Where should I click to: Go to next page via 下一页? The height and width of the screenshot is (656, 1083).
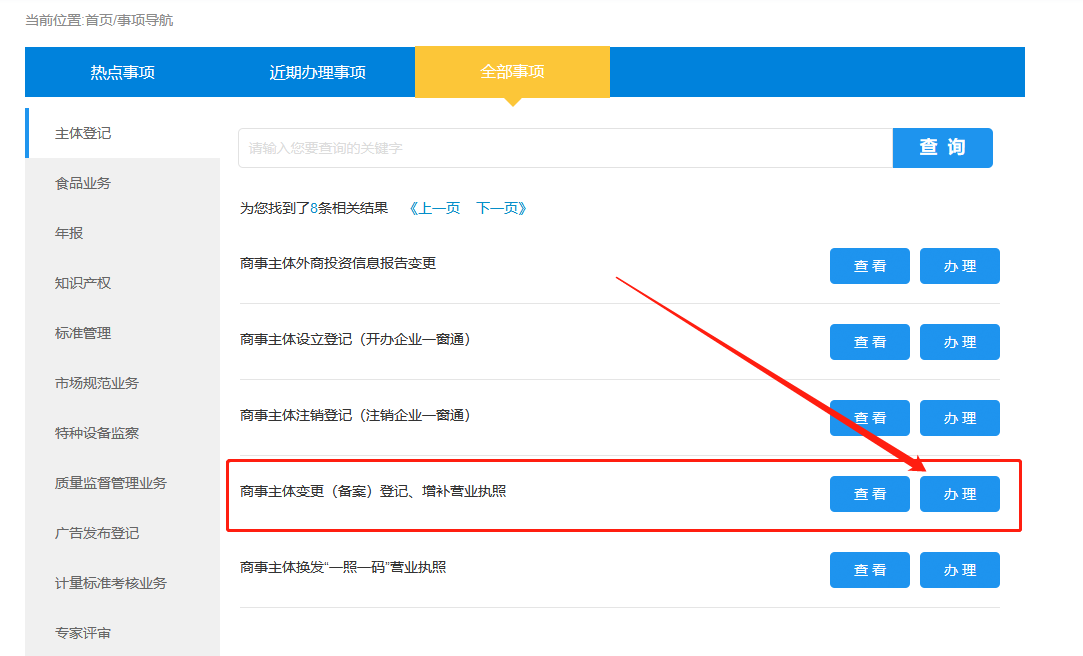click(x=501, y=208)
